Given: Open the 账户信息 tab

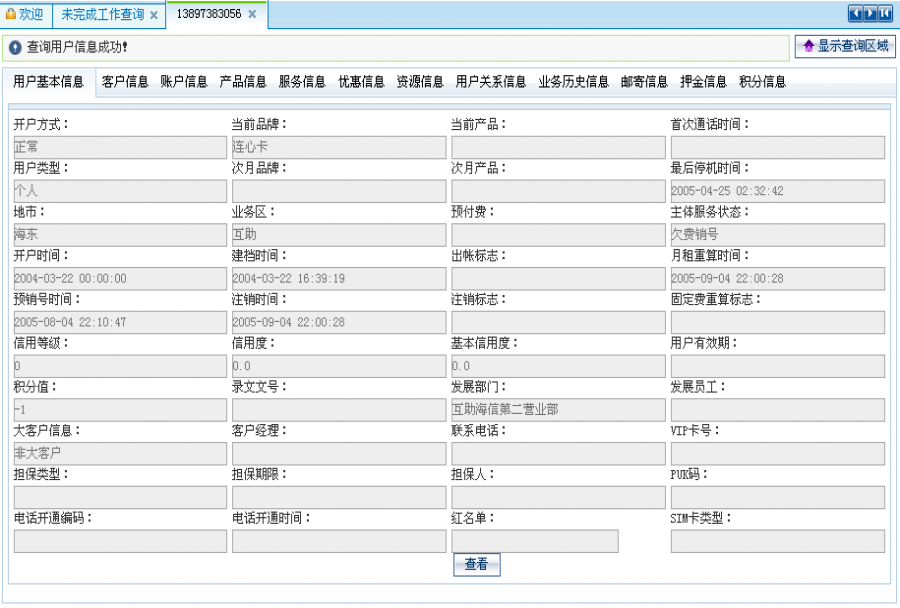Looking at the screenshot, I should 184,82.
